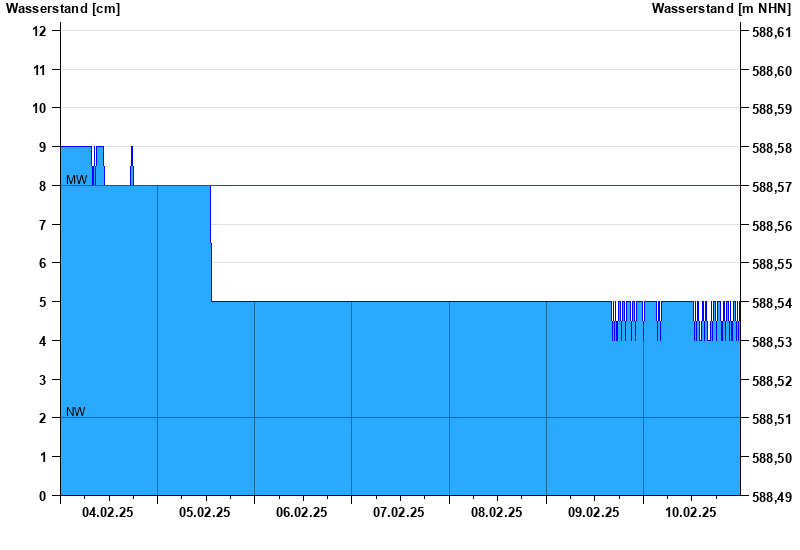Viewport: 800px width, 550px height.
Task: Click the 588,49 value on the right axis
Action: coord(771,497)
